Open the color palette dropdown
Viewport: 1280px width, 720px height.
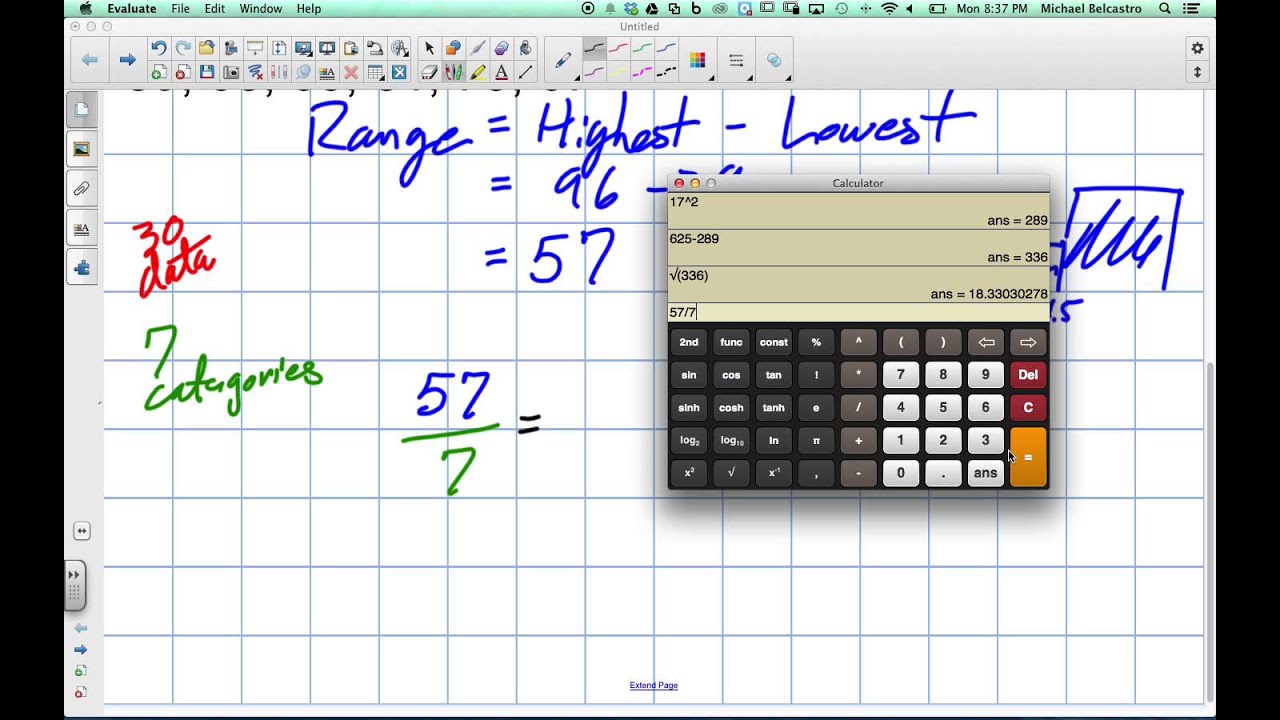697,60
